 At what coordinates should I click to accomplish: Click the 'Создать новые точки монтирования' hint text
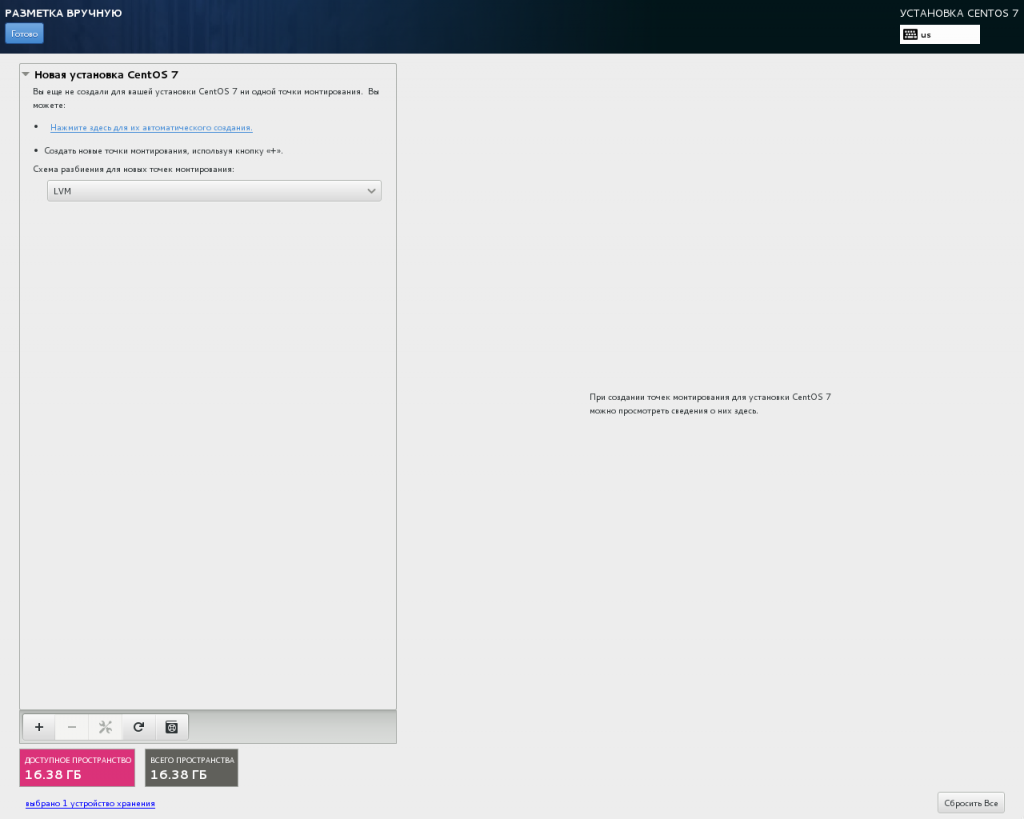[163, 150]
